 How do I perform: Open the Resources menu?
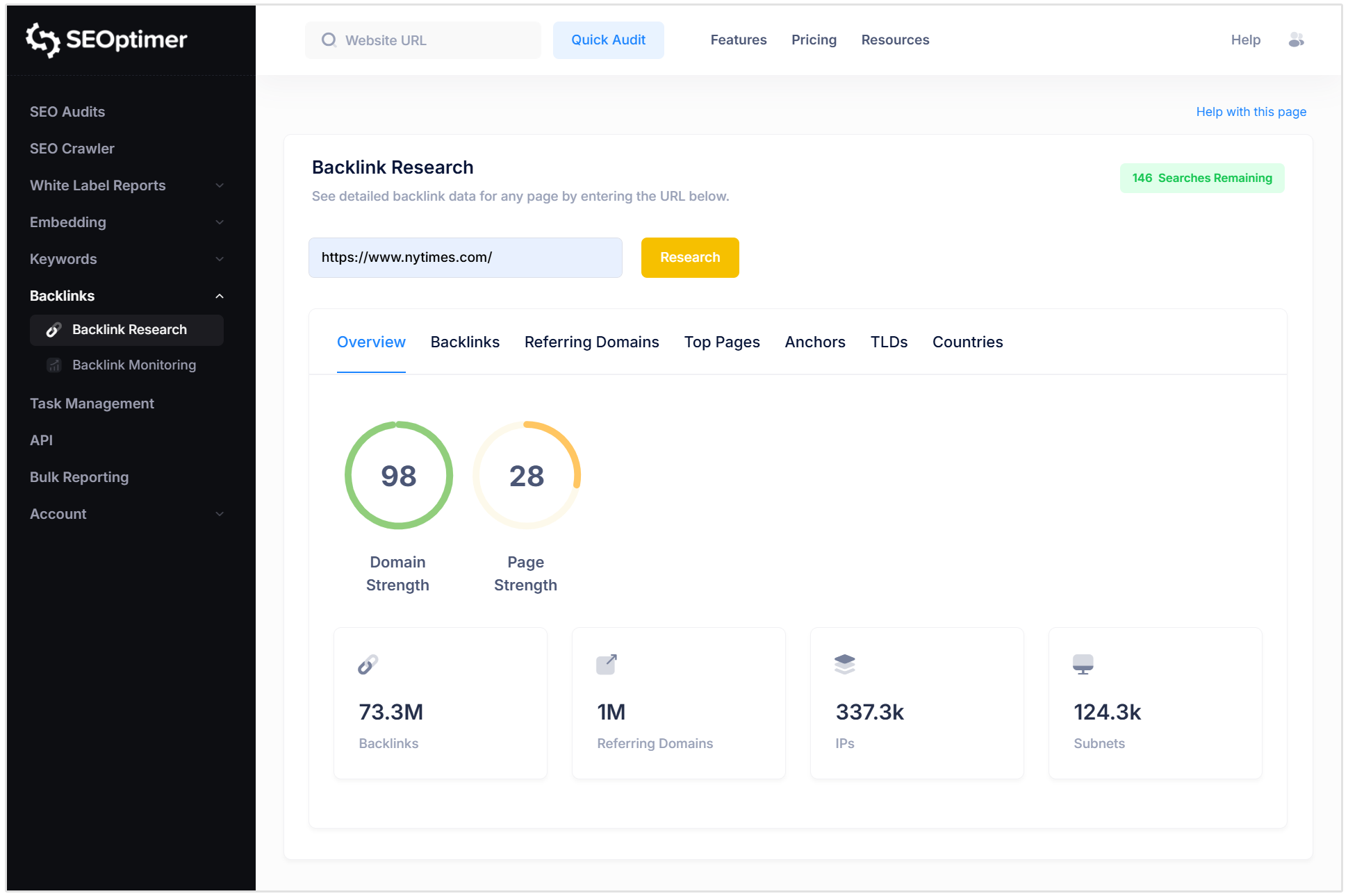(896, 40)
